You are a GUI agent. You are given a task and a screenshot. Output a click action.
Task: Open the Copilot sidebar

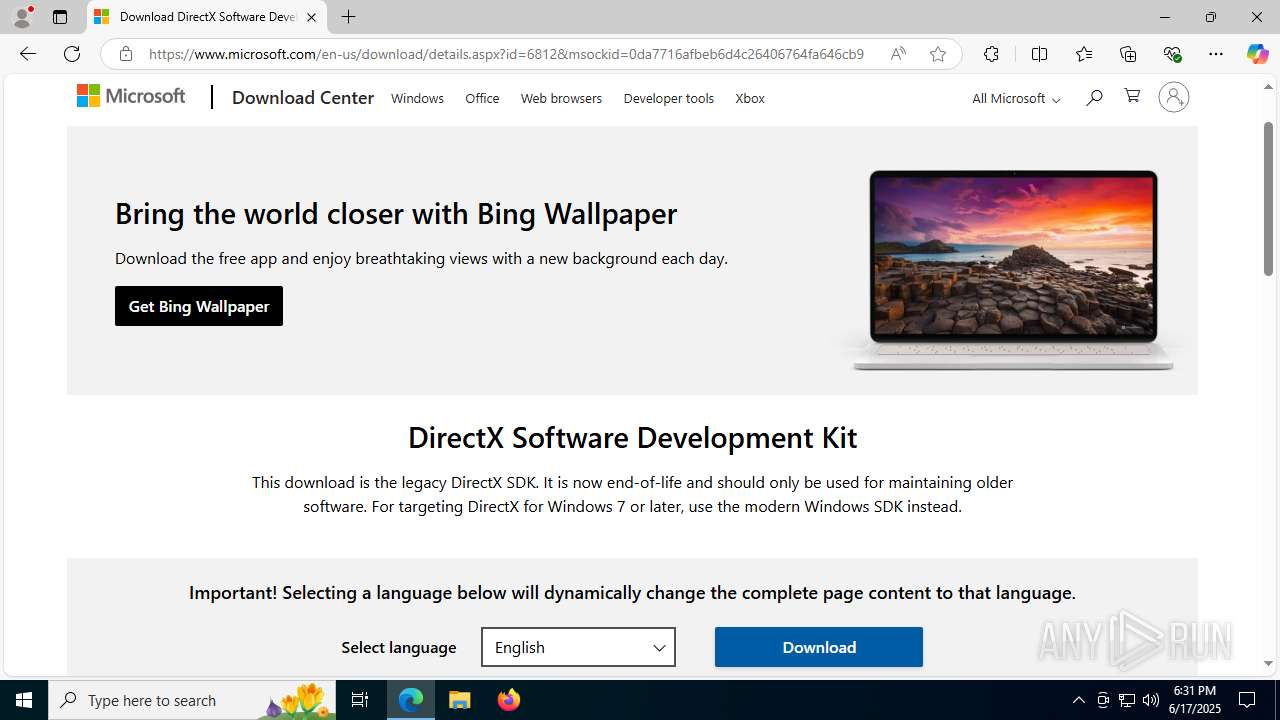[x=1257, y=54]
